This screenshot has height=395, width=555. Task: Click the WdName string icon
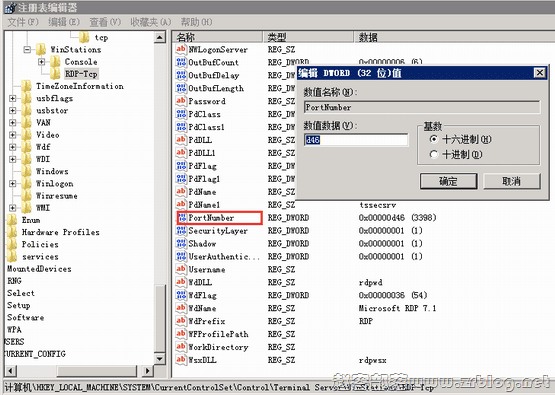(181, 308)
